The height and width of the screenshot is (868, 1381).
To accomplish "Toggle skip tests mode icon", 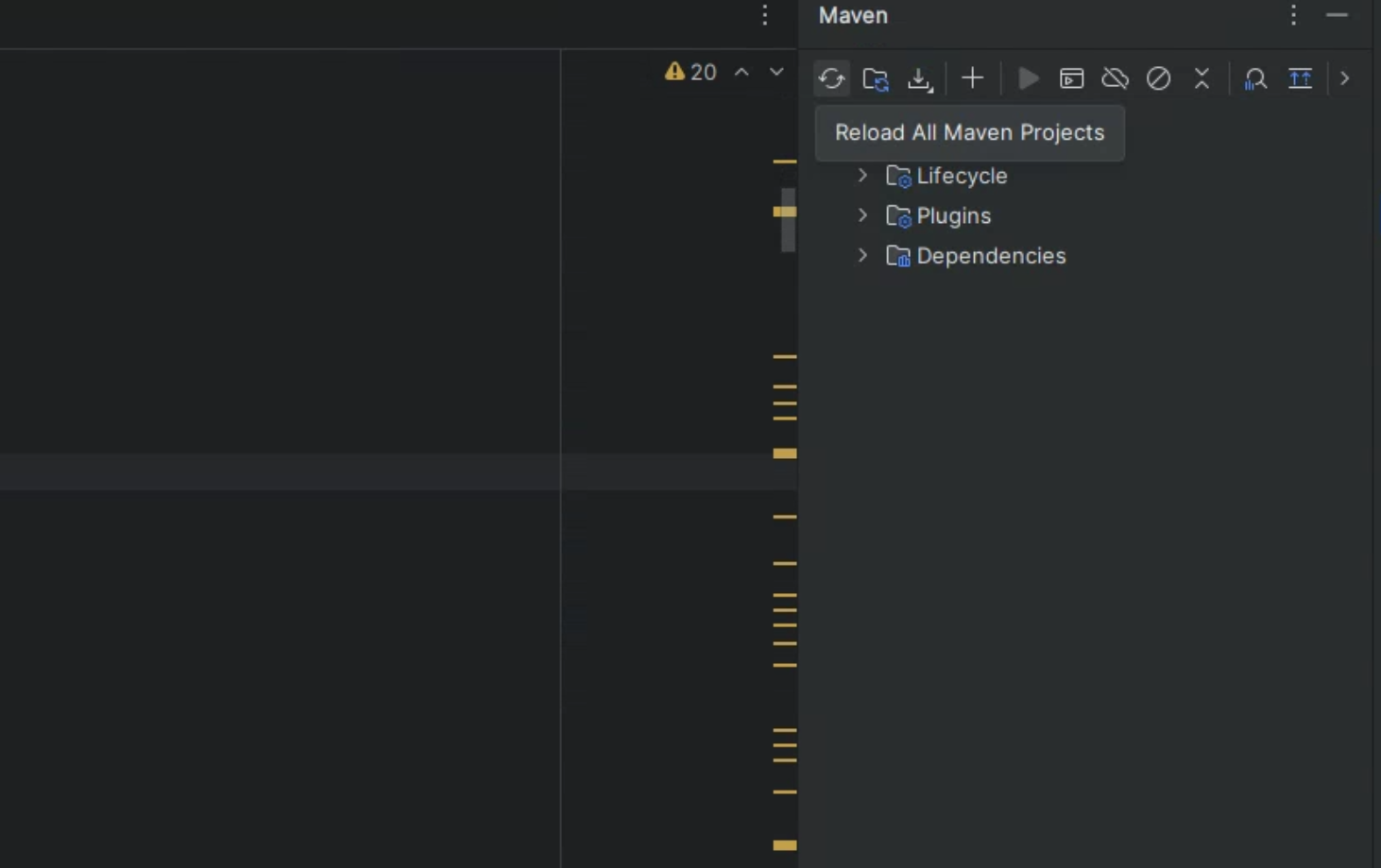I will (1158, 78).
